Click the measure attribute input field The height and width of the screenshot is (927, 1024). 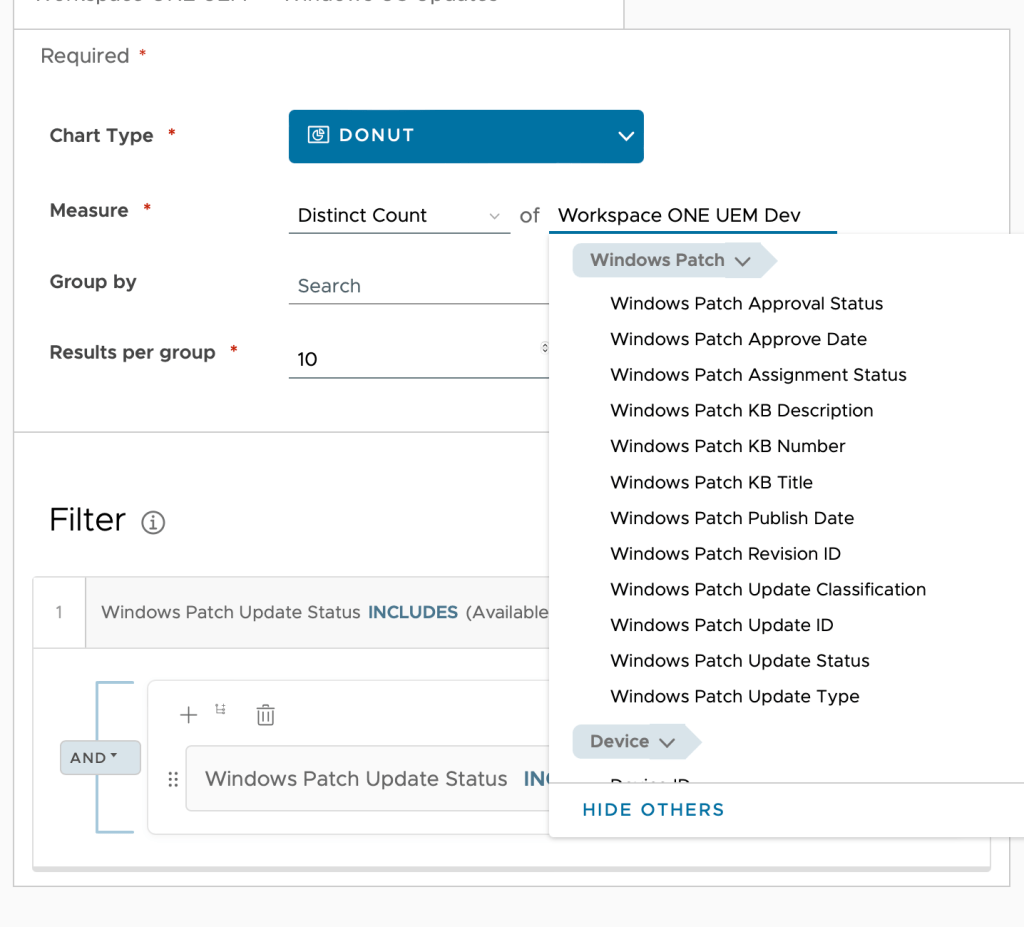pyautogui.click(x=692, y=216)
